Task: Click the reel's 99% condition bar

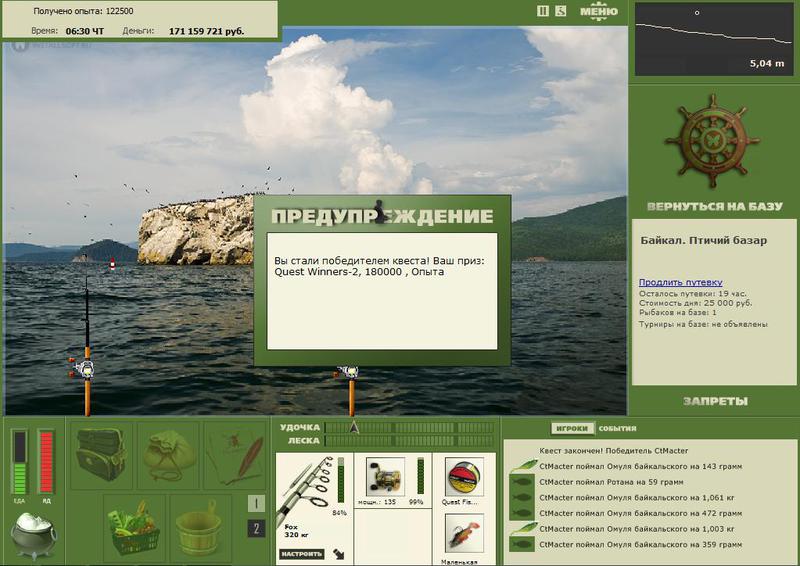Action: (420, 476)
